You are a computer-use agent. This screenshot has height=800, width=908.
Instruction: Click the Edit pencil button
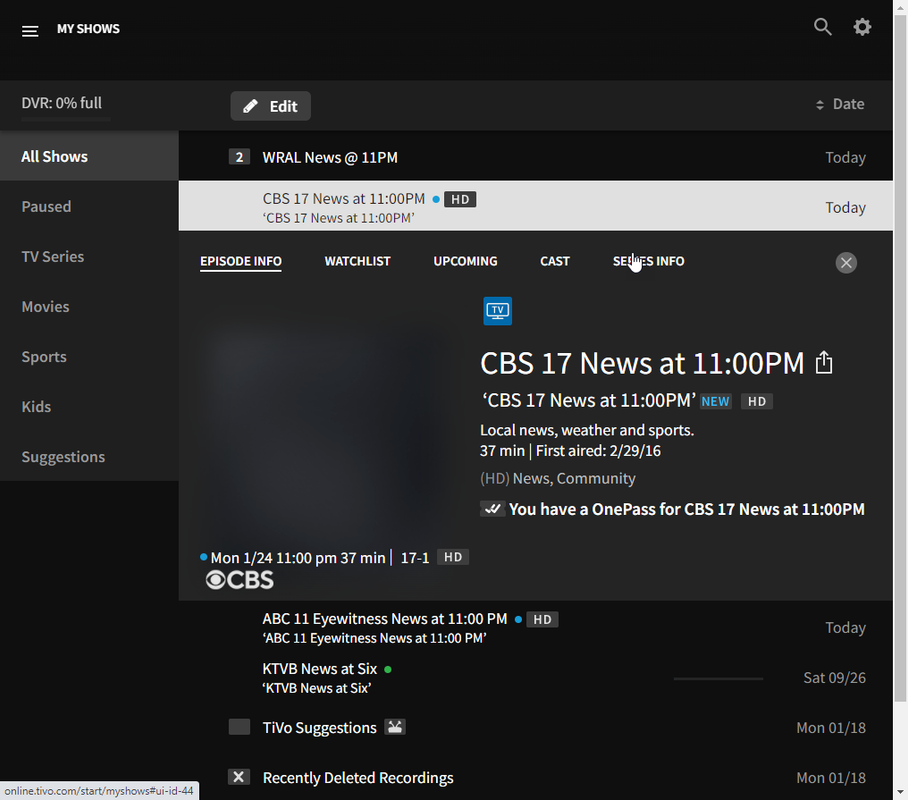click(x=270, y=106)
